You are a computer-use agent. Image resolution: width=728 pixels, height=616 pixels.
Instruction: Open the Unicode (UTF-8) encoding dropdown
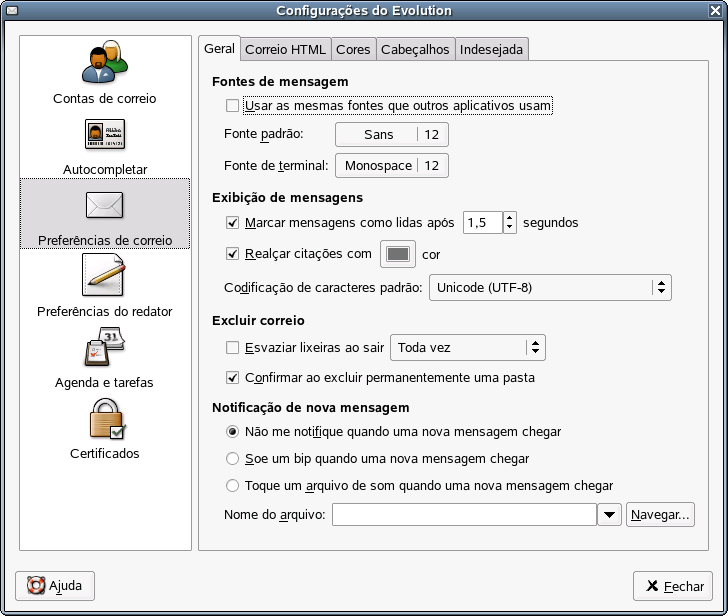(550, 287)
